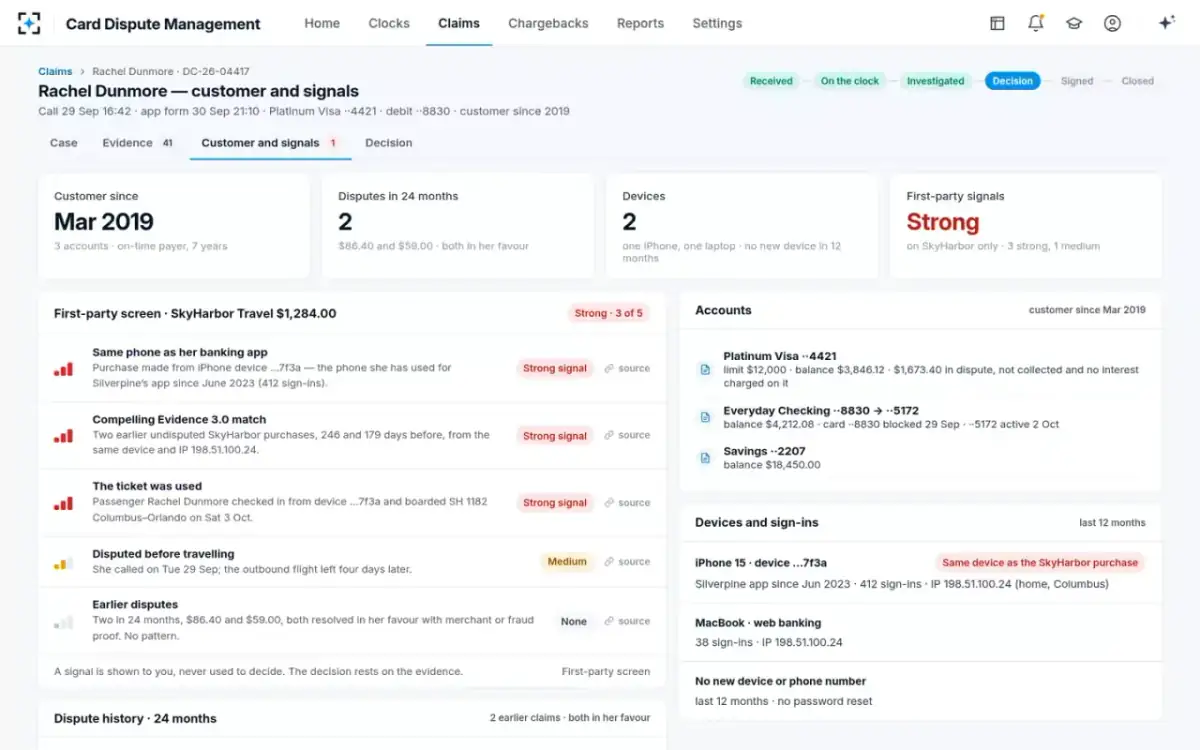Open the user profile icon
1200x750 pixels.
click(1112, 23)
